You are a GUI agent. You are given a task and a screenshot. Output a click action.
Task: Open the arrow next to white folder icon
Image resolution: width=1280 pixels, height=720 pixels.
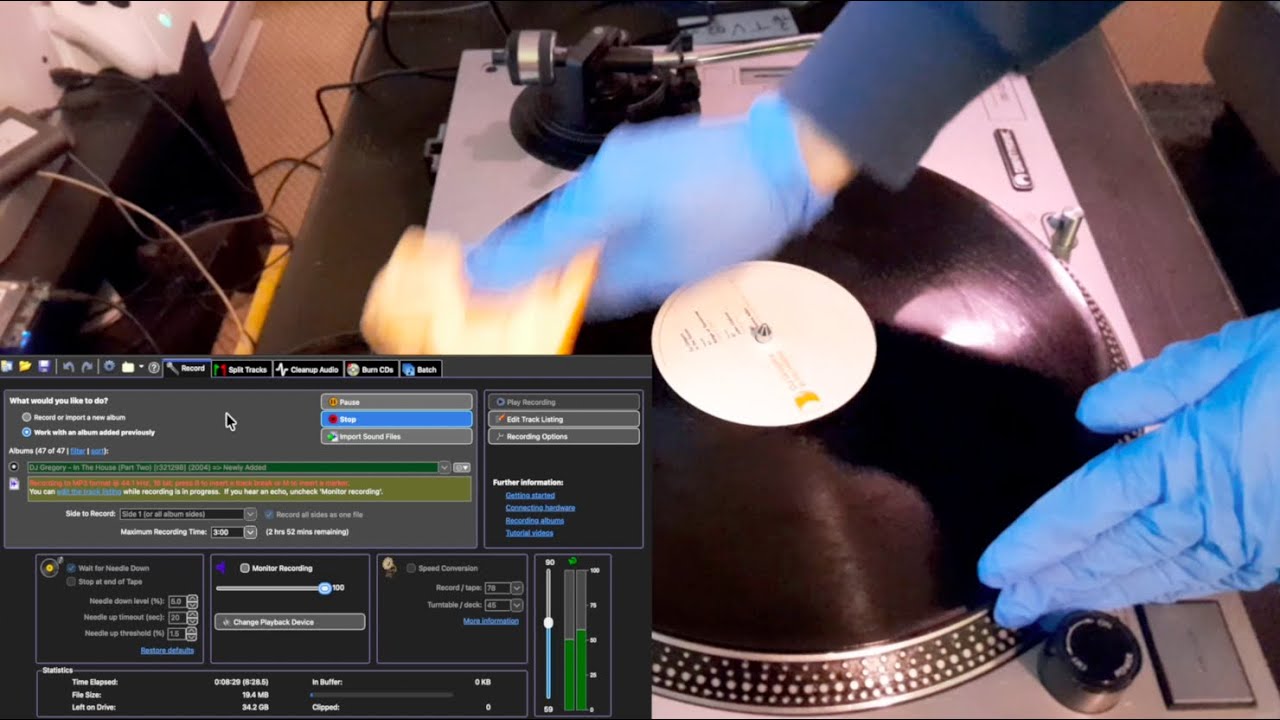point(141,368)
